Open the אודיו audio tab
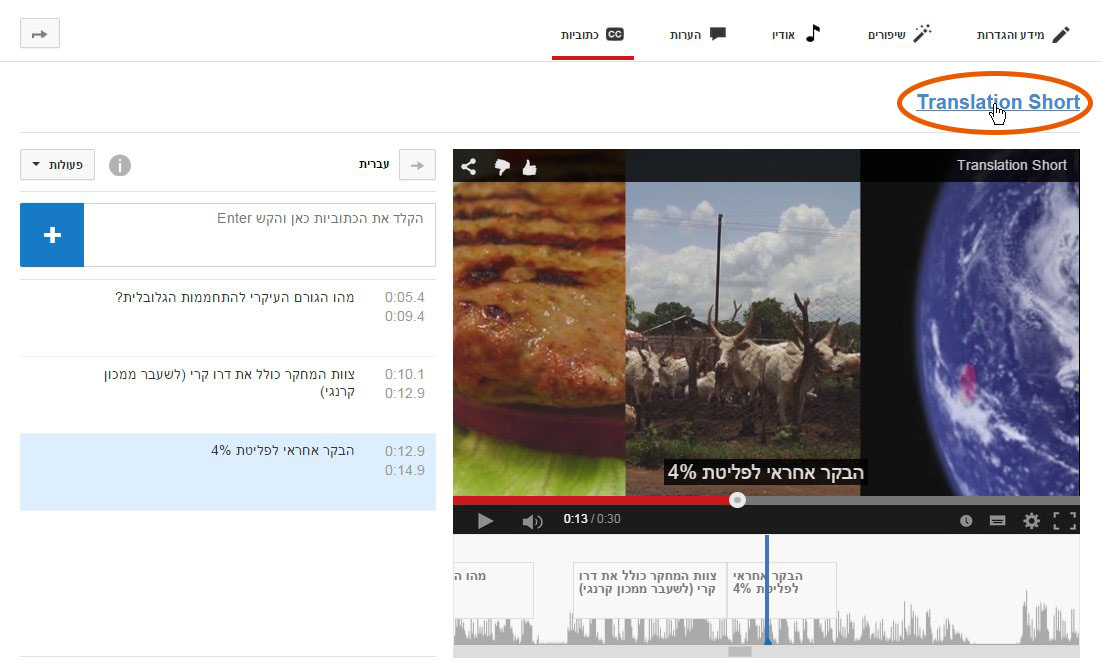This screenshot has height=663, width=1102. (796, 34)
